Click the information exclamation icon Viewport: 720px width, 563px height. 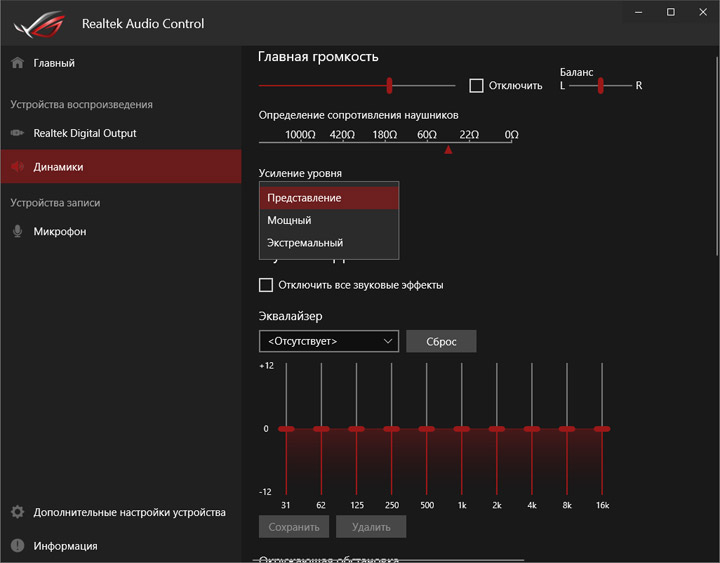(17, 545)
